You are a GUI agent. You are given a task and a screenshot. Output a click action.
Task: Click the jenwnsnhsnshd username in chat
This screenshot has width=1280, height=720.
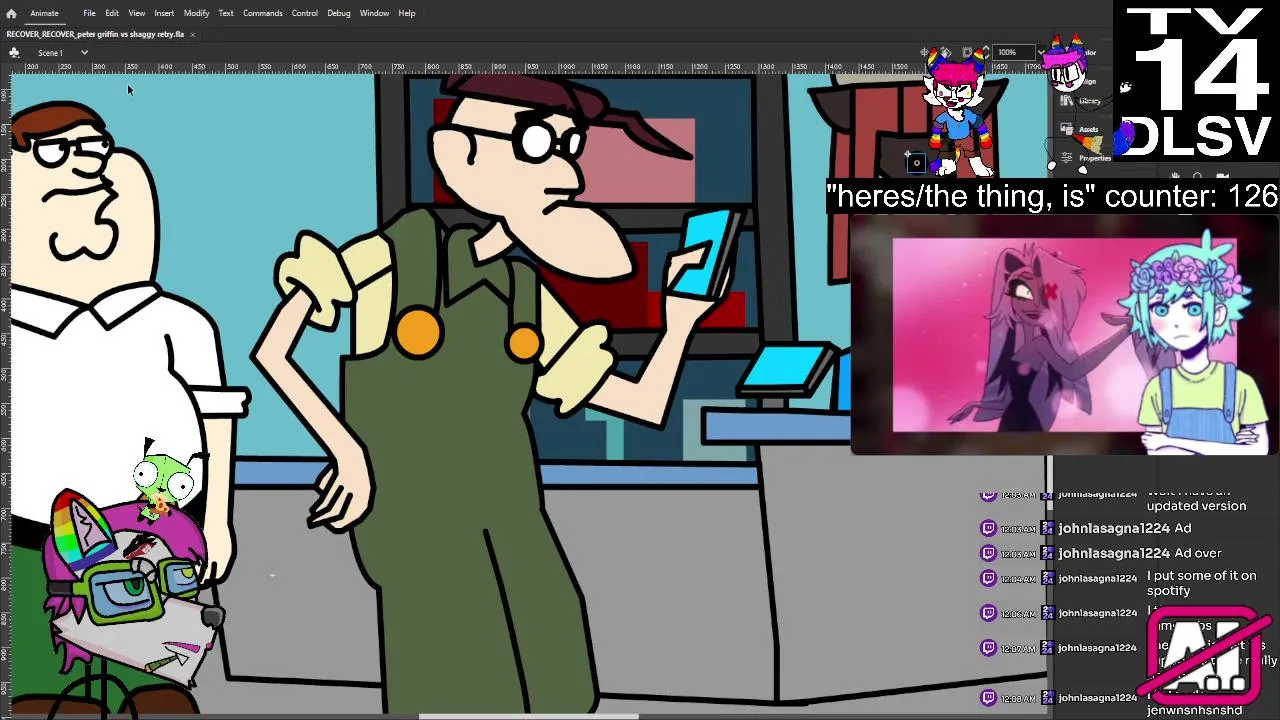pyautogui.click(x=1194, y=710)
